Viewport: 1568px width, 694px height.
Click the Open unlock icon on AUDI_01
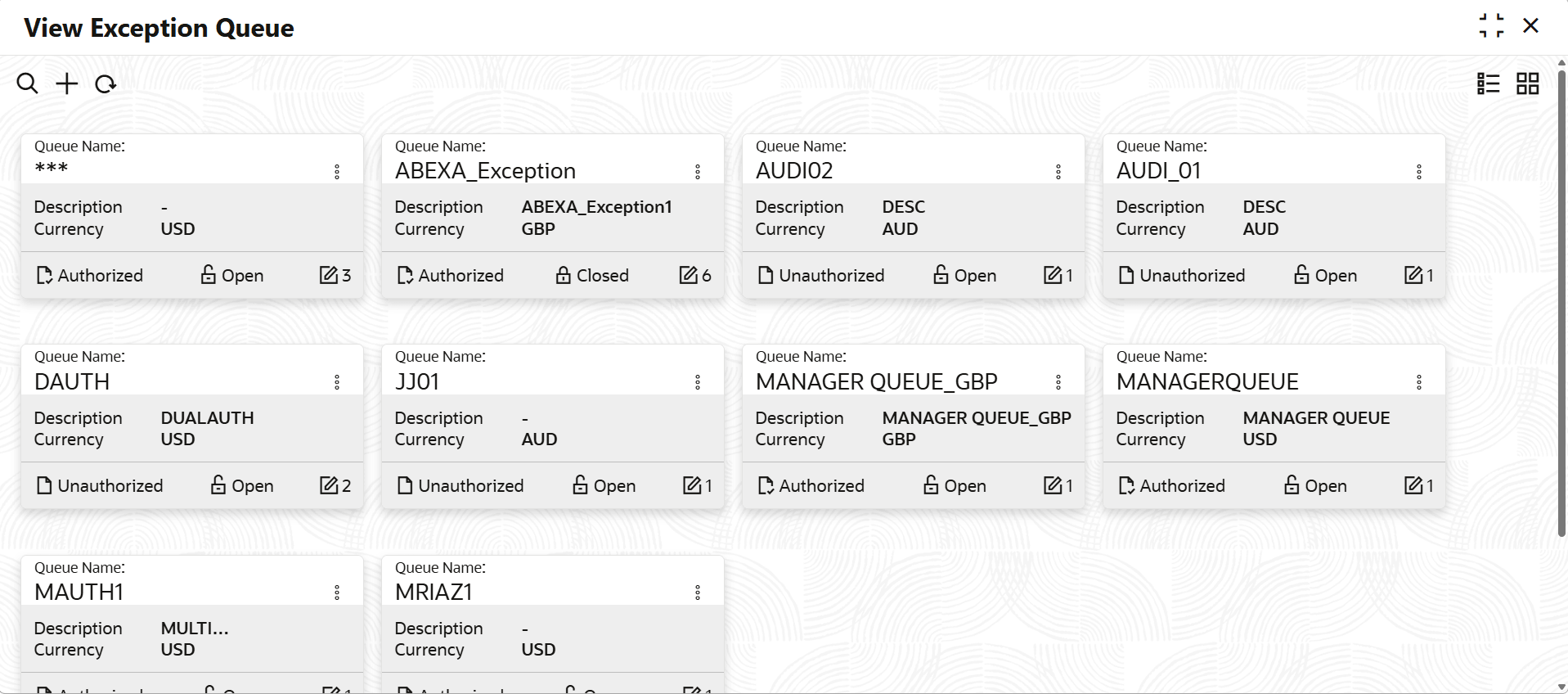(x=1301, y=275)
